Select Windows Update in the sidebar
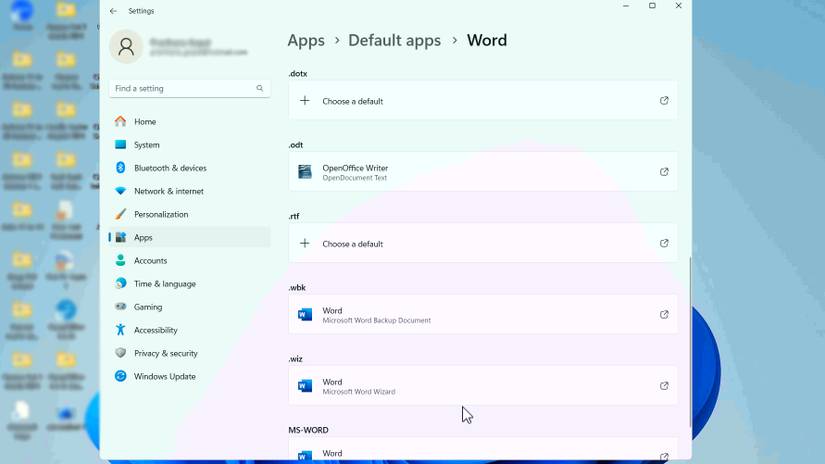 tap(164, 376)
